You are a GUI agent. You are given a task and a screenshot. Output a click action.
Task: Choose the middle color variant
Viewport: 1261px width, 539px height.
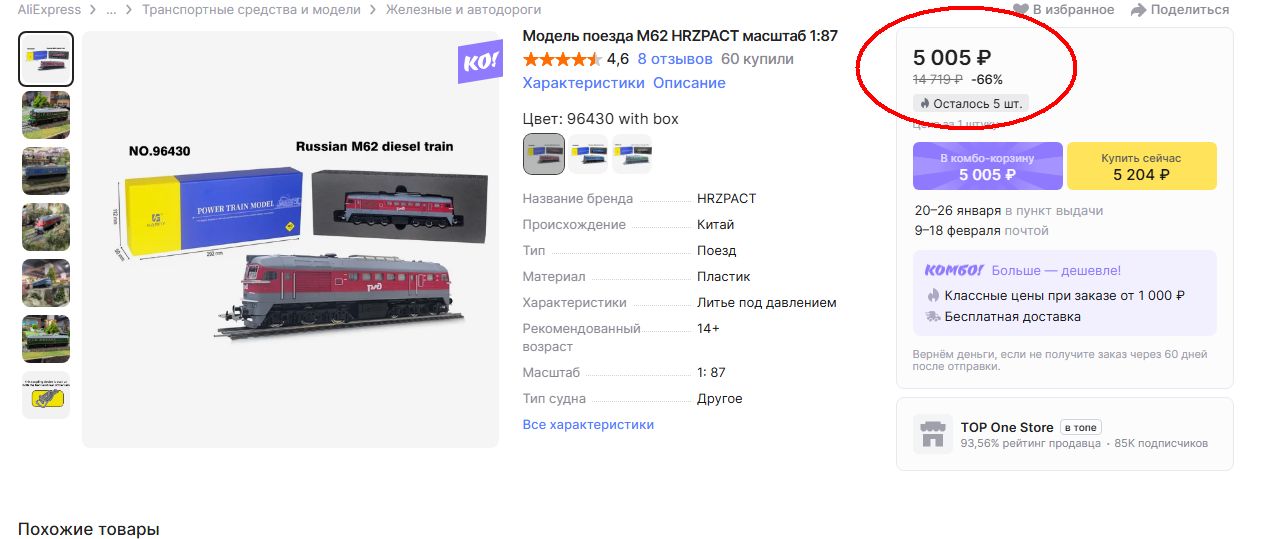(x=588, y=154)
